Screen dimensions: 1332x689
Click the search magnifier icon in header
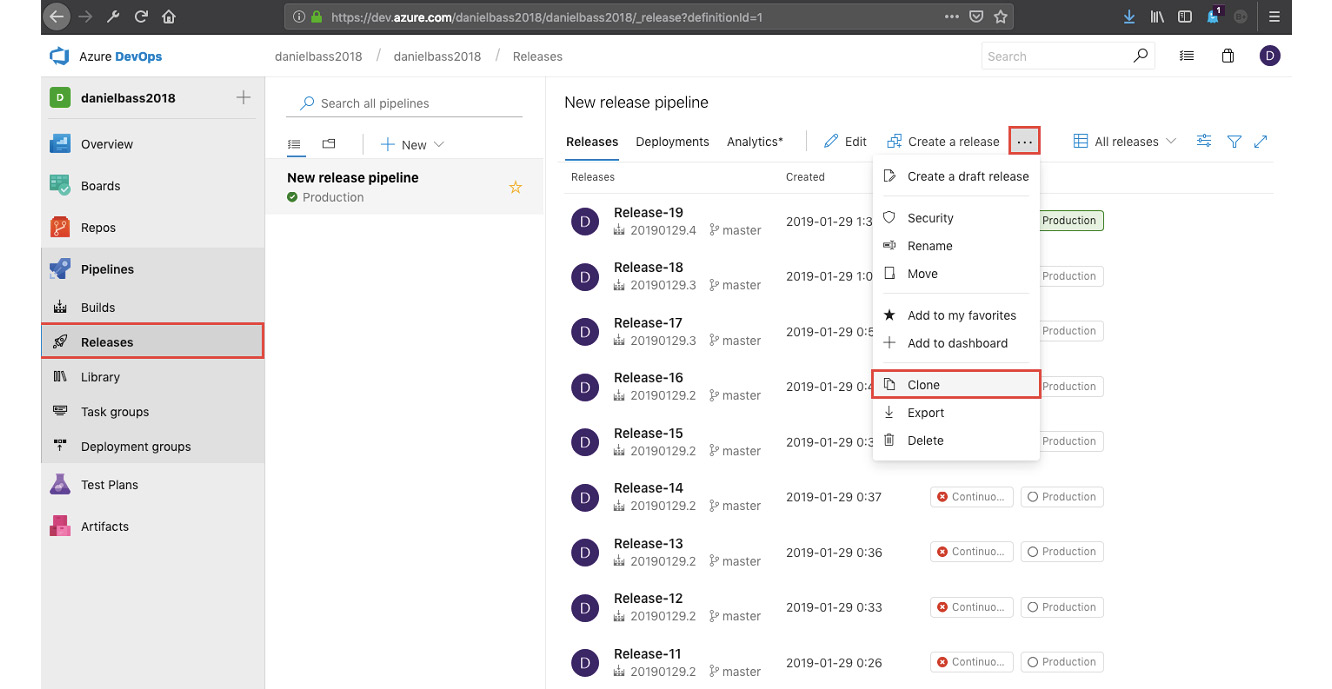pos(1140,56)
